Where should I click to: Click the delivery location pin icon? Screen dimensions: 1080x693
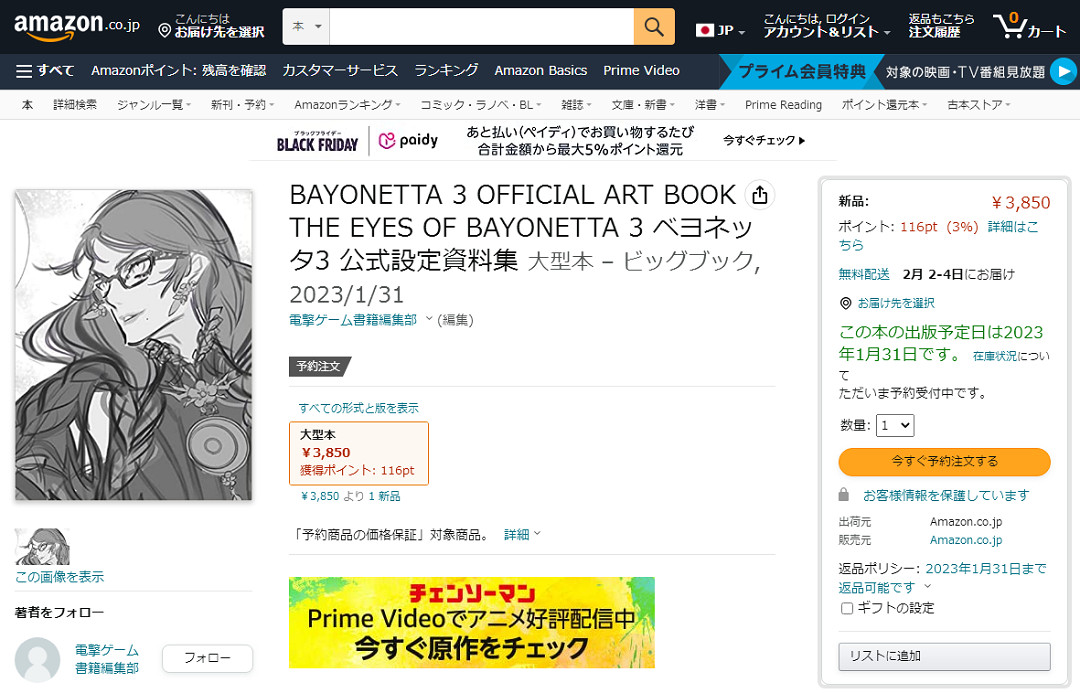[165, 32]
